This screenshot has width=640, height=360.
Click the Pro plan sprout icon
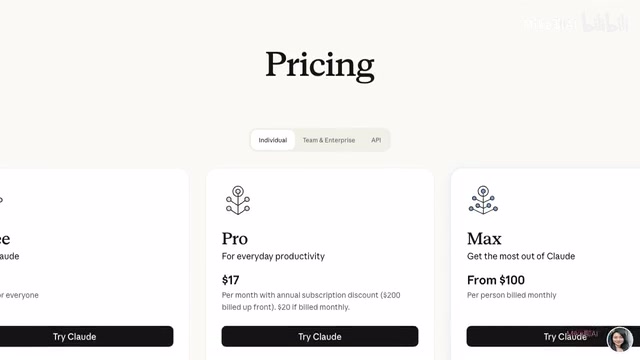click(x=238, y=200)
